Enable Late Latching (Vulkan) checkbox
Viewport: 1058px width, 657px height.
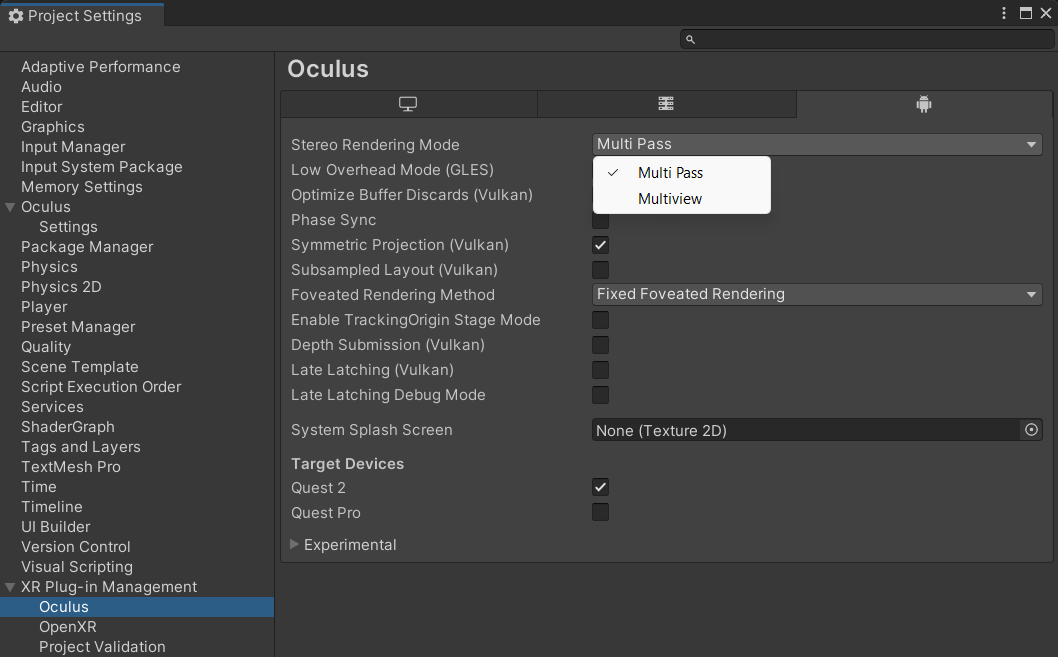point(601,370)
